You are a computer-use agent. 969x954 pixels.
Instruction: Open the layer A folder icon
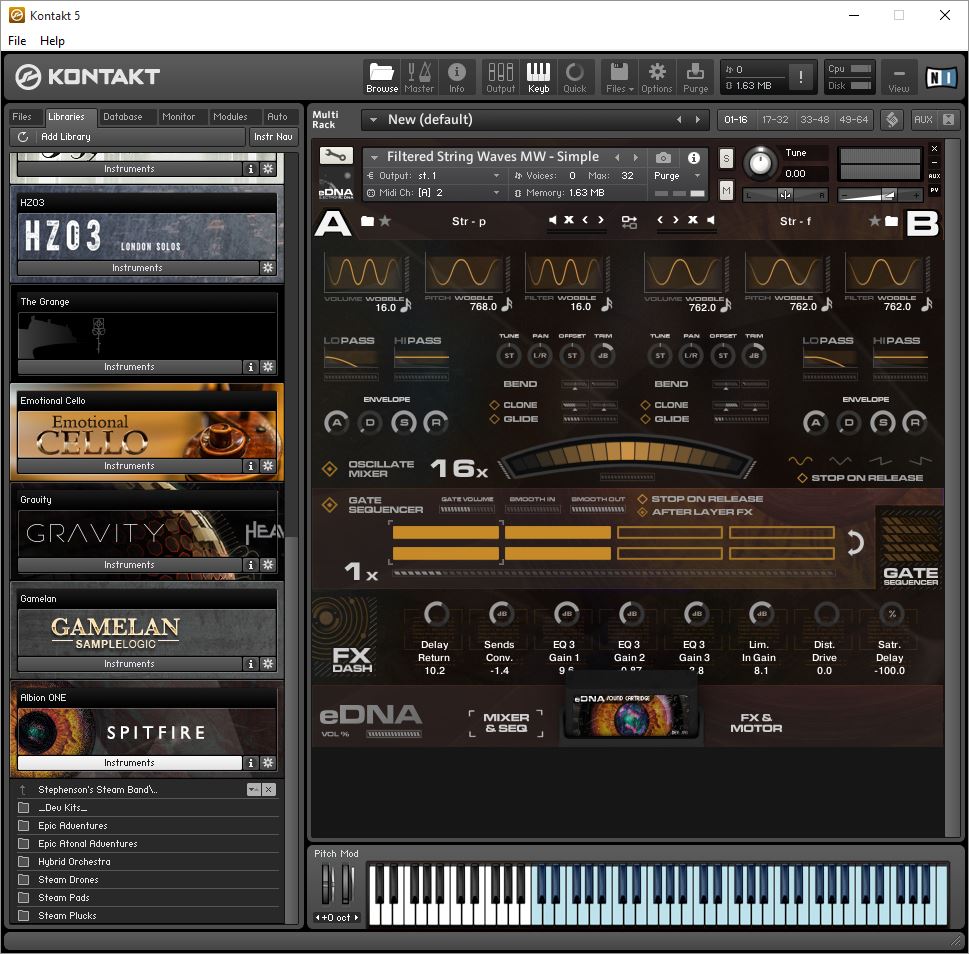[x=367, y=221]
